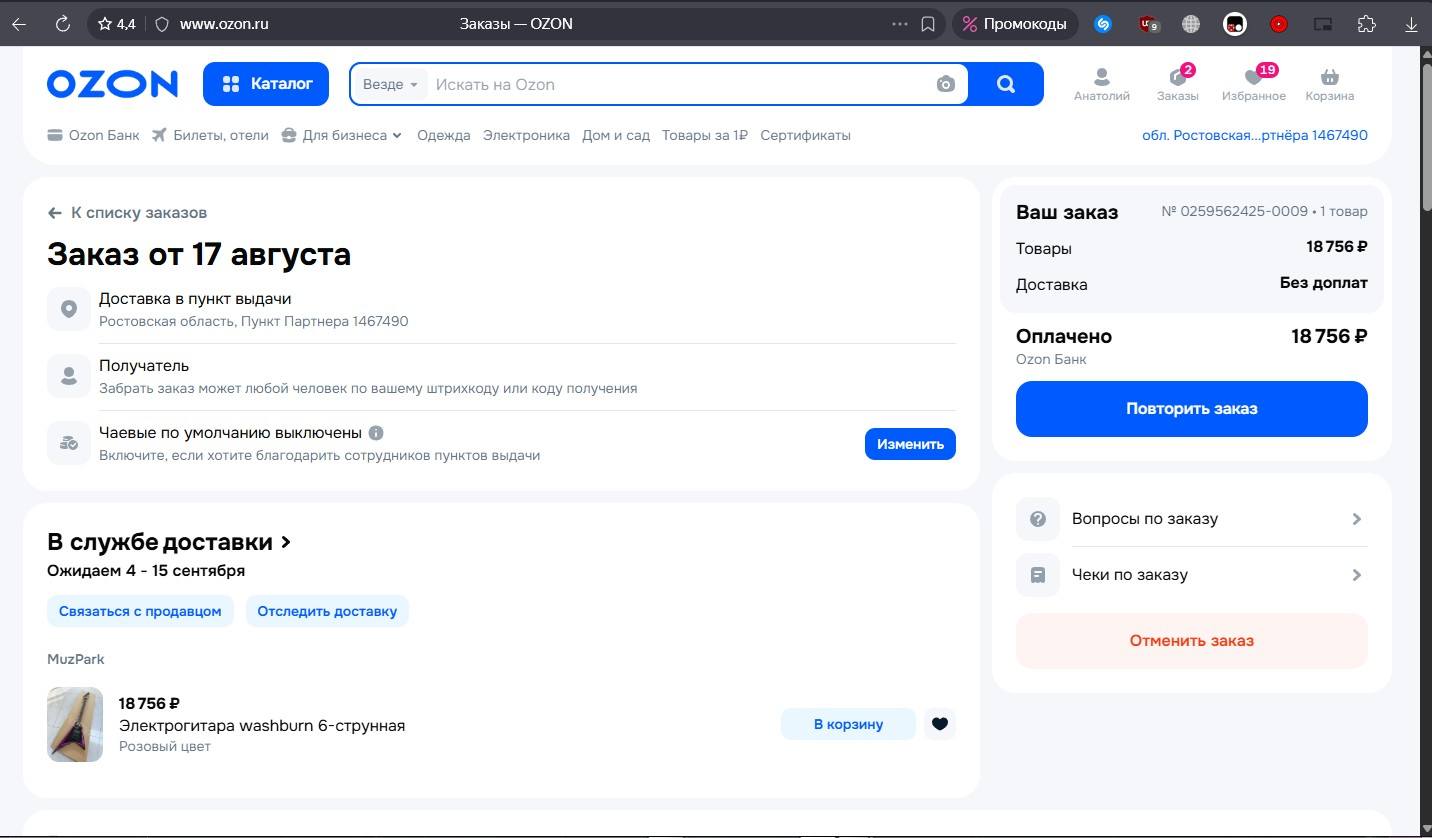Open the uBlock extension icon
This screenshot has height=838, width=1432.
1149,24
